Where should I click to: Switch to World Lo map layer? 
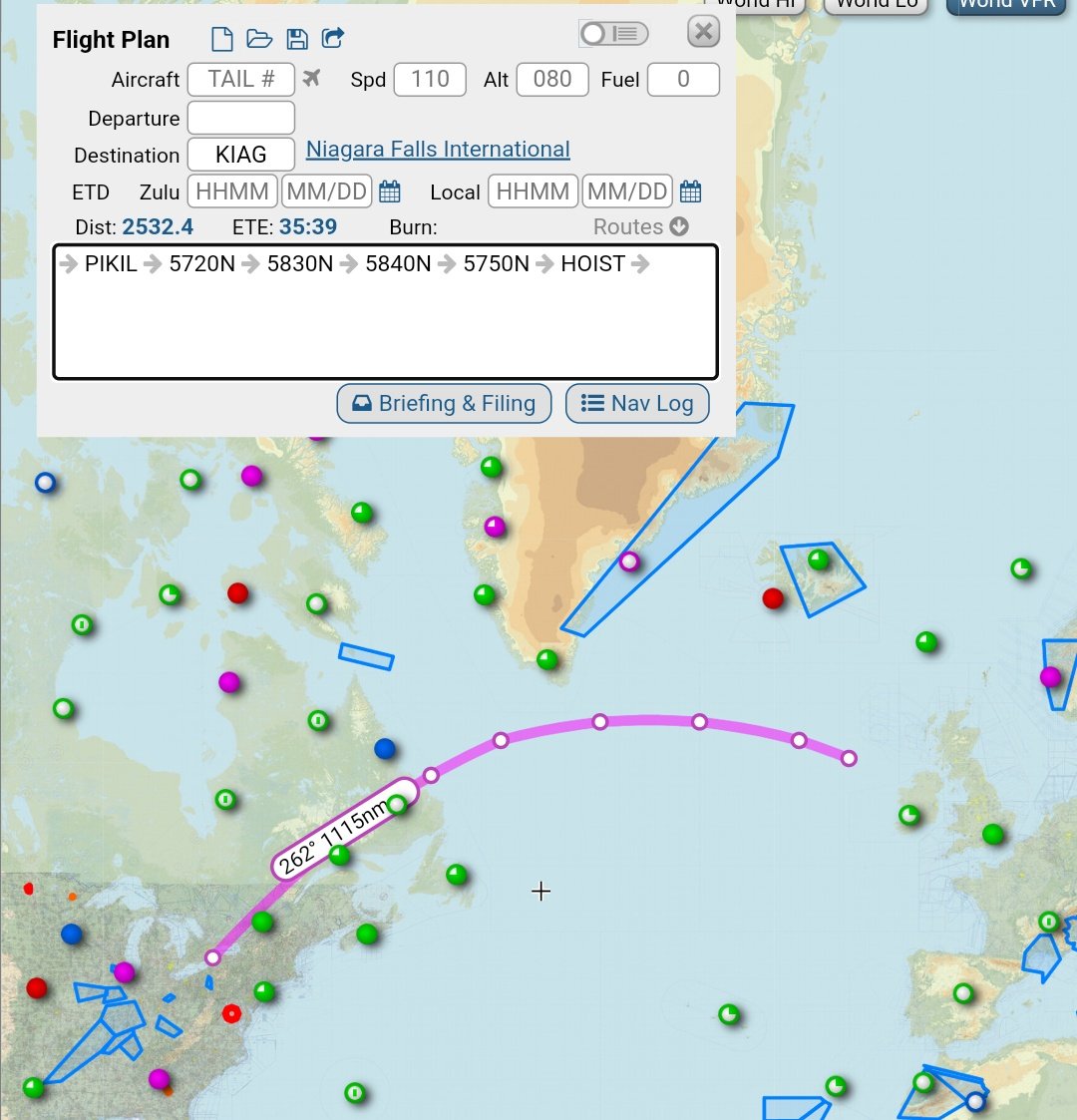coord(877,5)
